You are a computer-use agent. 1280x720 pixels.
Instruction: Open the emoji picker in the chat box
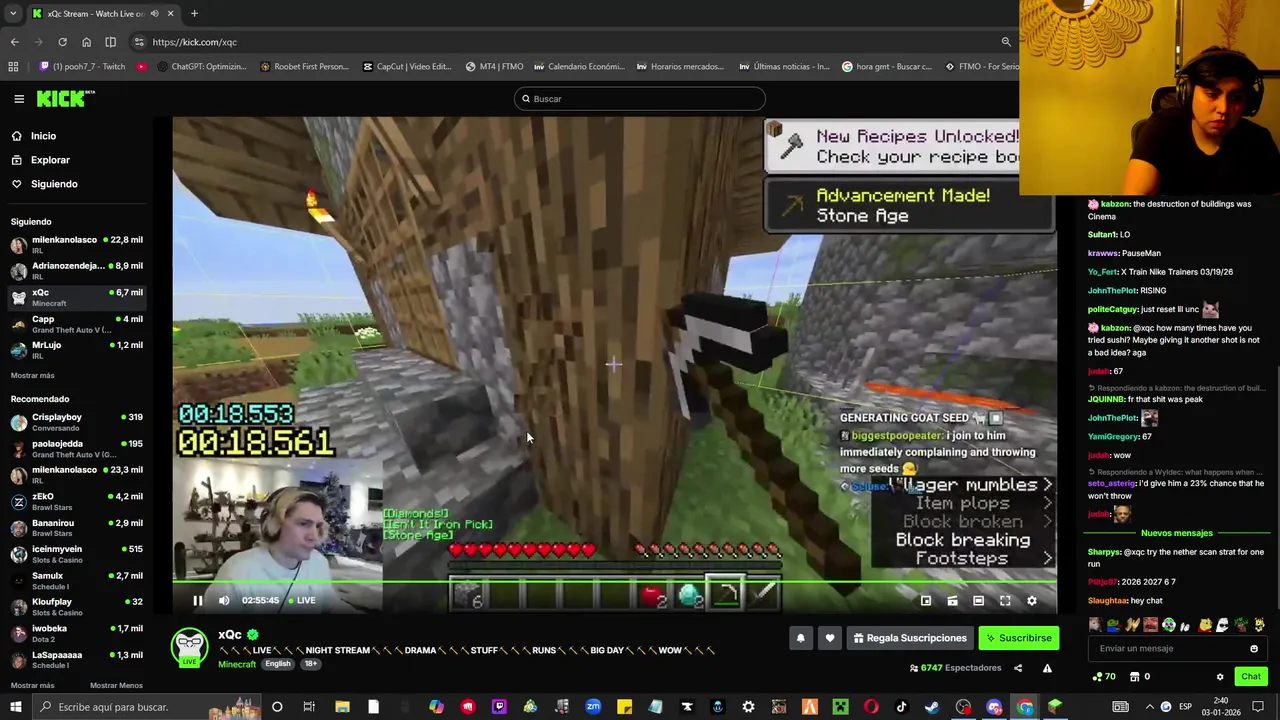point(1254,648)
